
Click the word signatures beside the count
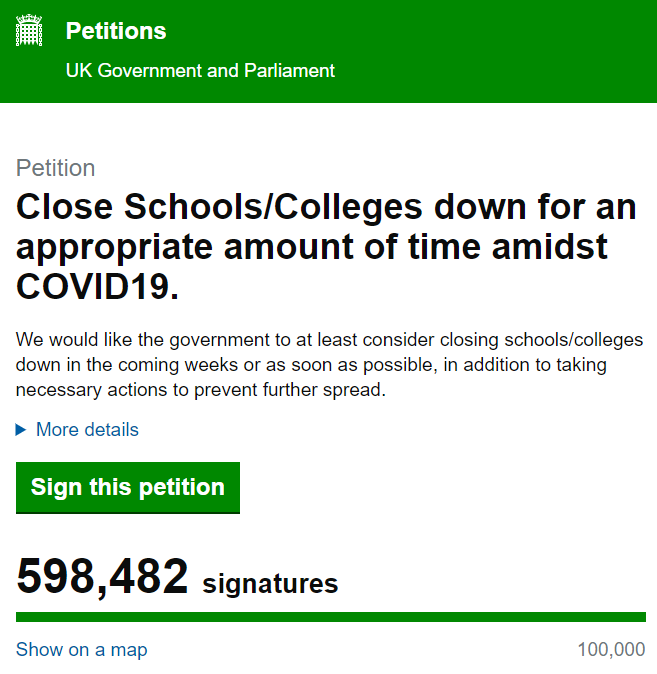[270, 583]
